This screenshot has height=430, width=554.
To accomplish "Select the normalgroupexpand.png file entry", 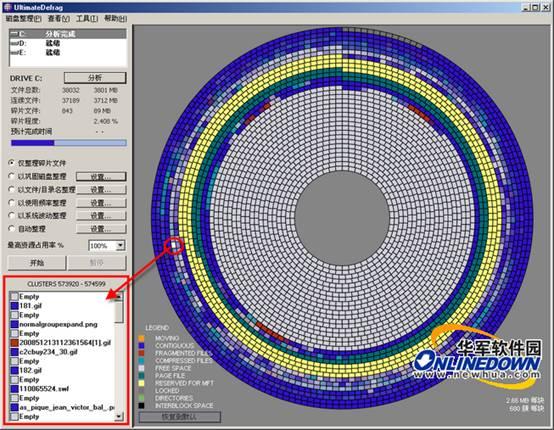I will point(58,324).
